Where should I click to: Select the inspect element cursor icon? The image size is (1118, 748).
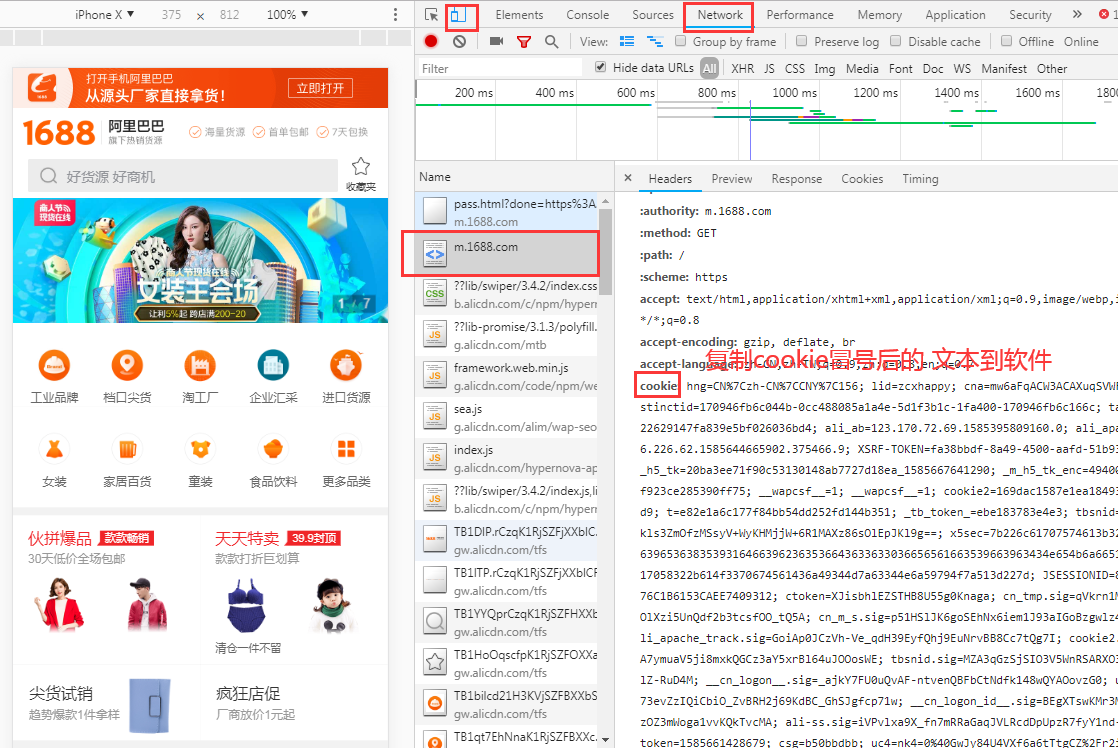pyautogui.click(x=431, y=15)
